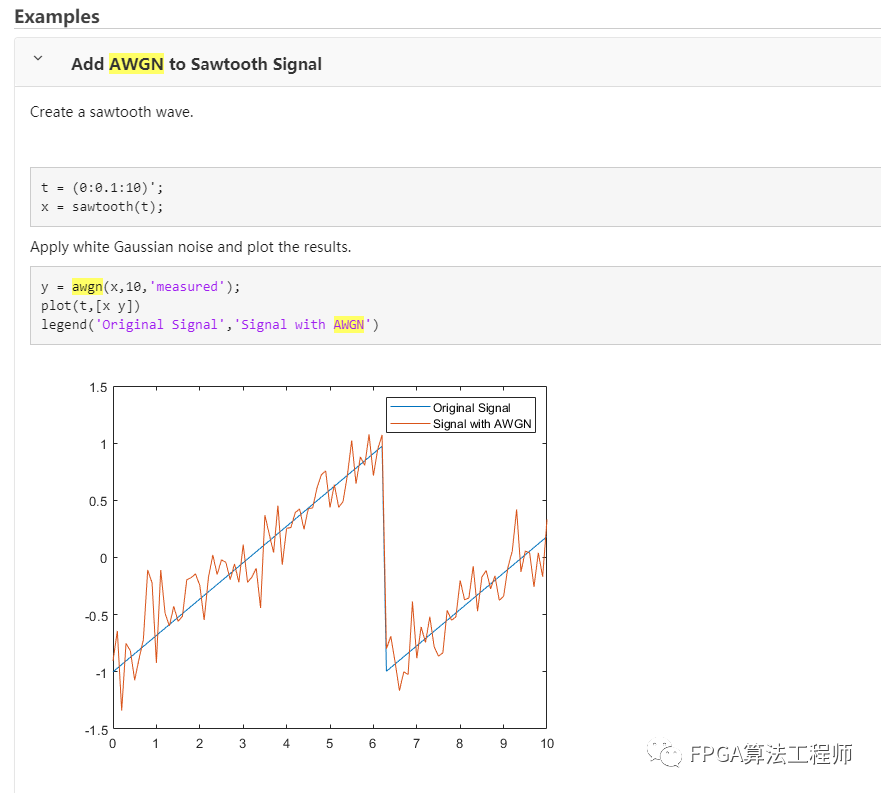Click the sawtooth(t) code line
The width and height of the screenshot is (881, 793).
(101, 207)
